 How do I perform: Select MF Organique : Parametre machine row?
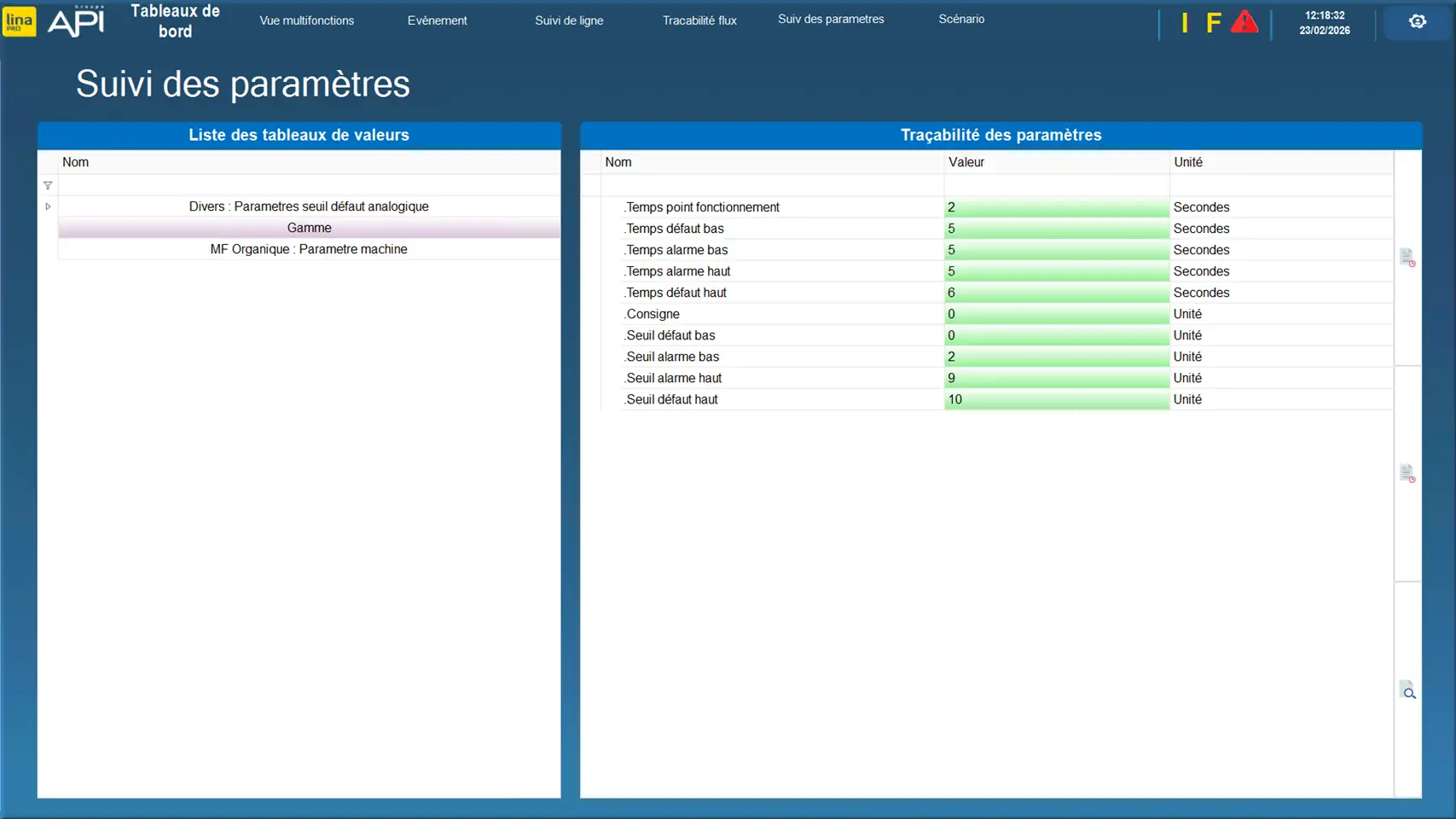[x=309, y=249]
